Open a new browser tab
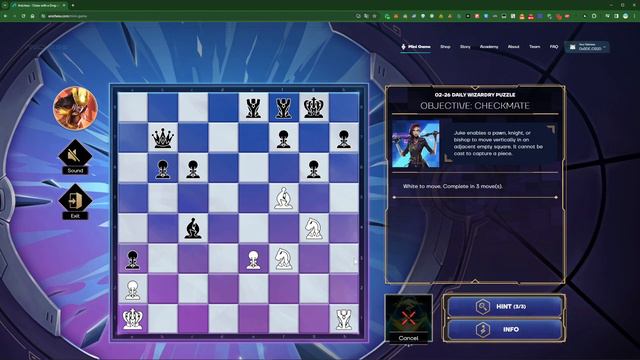The width and height of the screenshot is (640, 360). click(x=73, y=5)
